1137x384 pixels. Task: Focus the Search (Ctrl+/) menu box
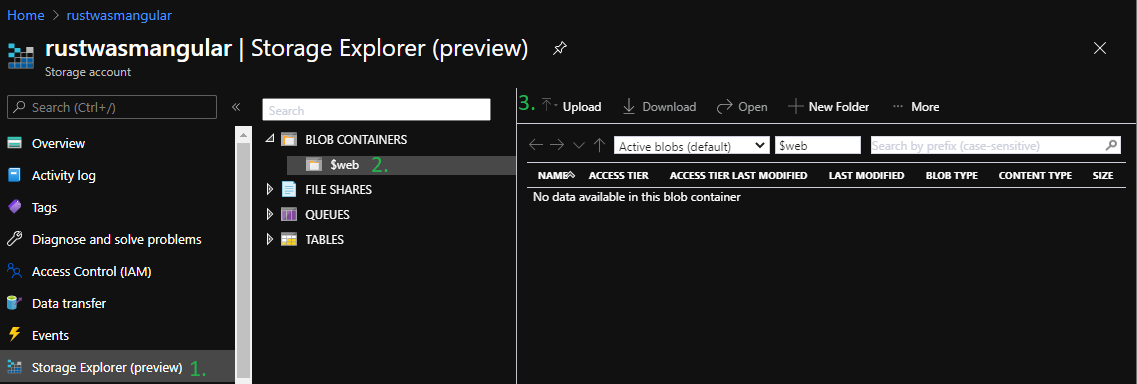click(x=112, y=107)
